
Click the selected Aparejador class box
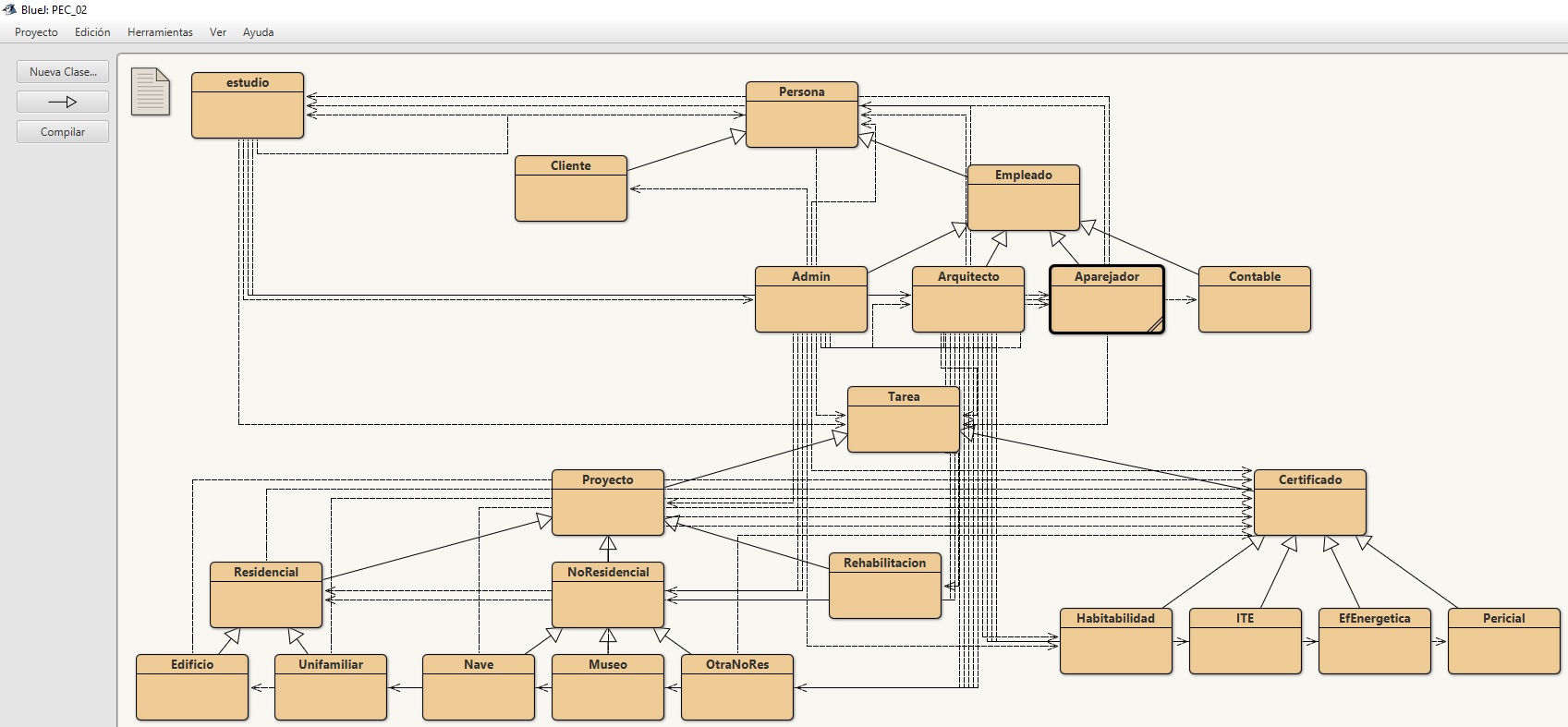(x=1107, y=299)
